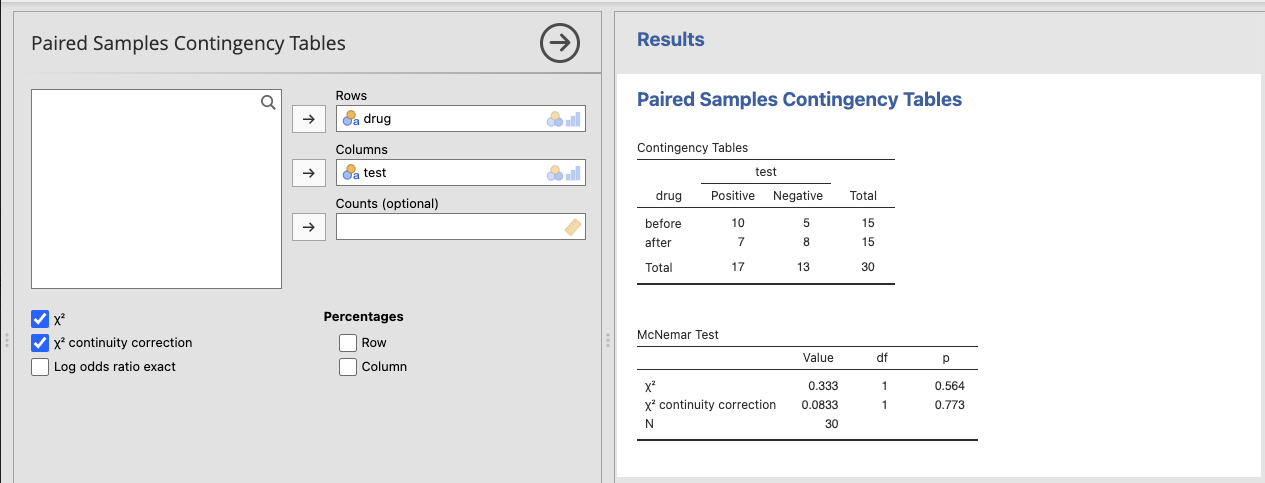Click the Paired Samples Contingency Tables results heading
Viewport: 1265px width, 483px height.
click(799, 100)
